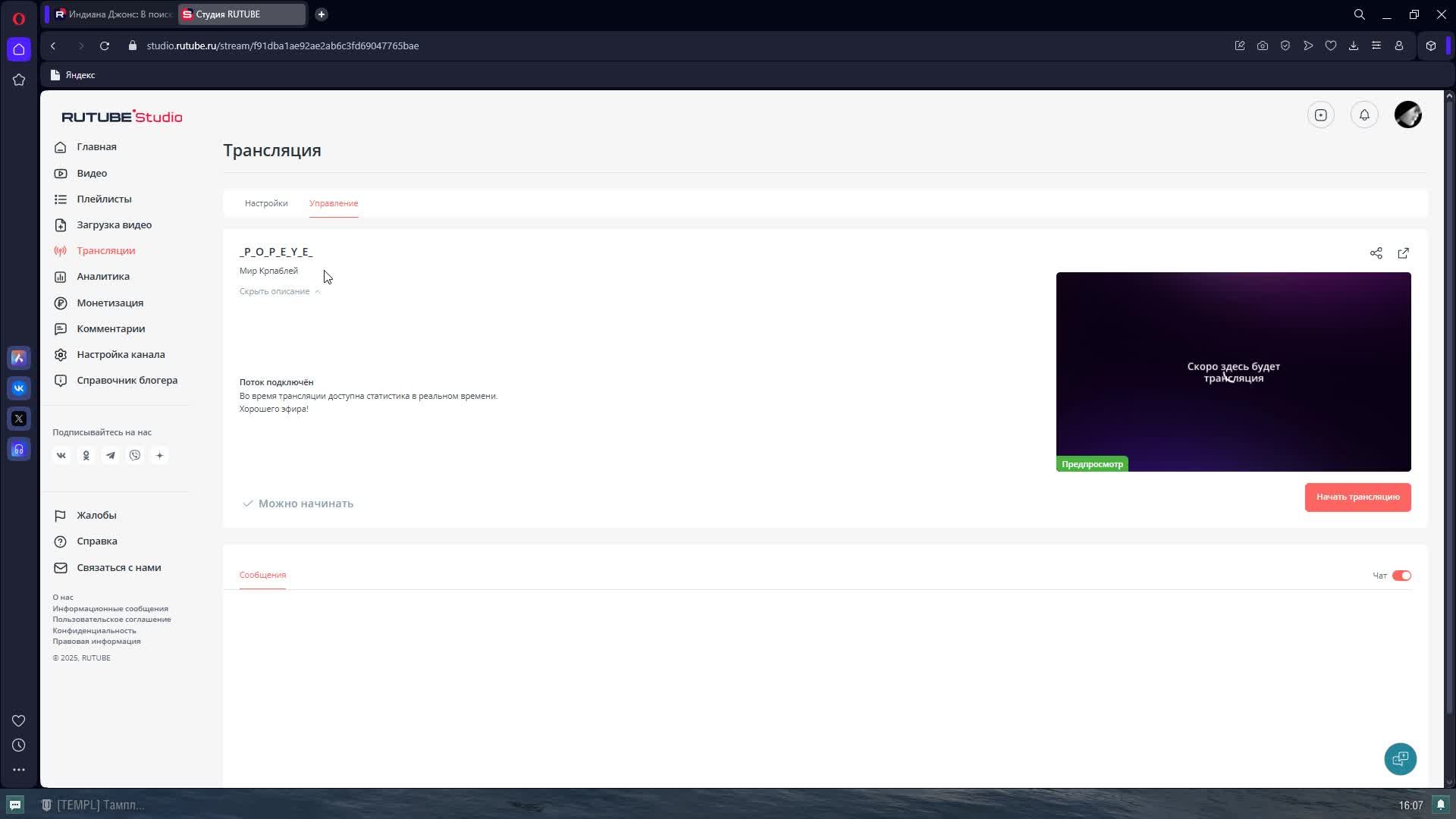Viewport: 1456px width, 819px height.
Task: Open the Odnoklassniki social icon
Action: click(86, 456)
